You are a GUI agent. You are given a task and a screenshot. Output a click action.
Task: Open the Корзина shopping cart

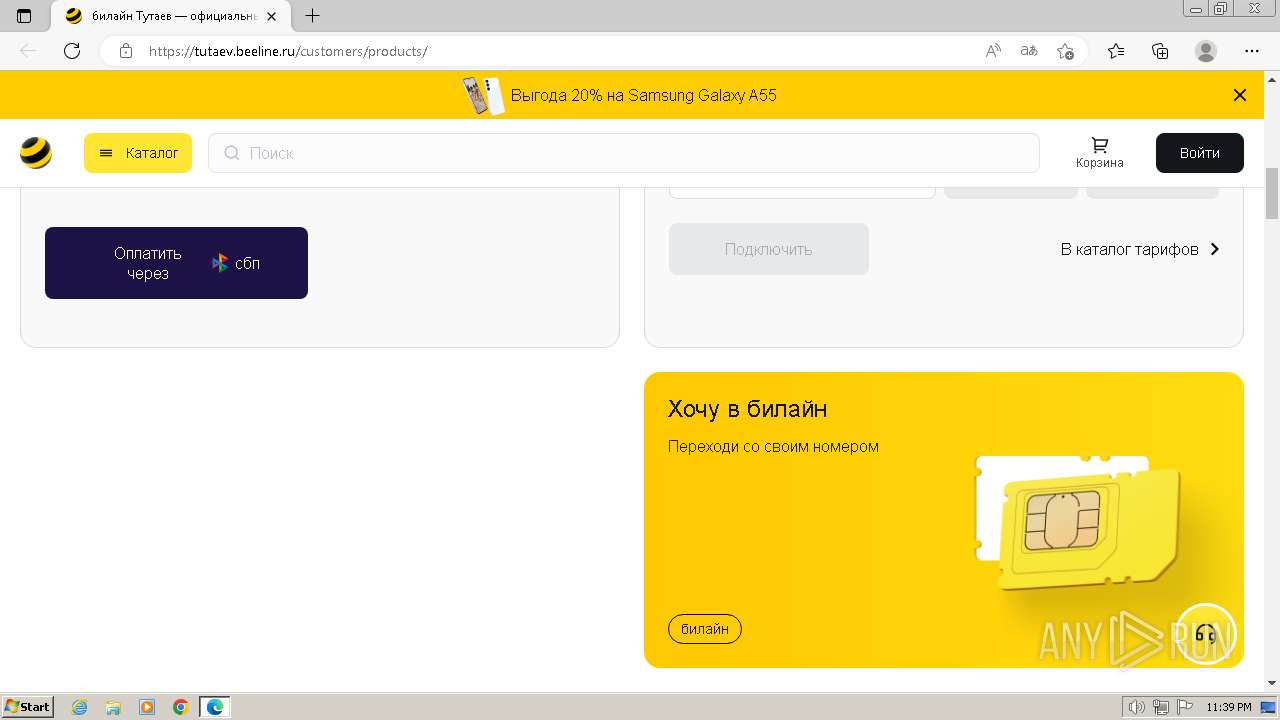(x=1100, y=153)
